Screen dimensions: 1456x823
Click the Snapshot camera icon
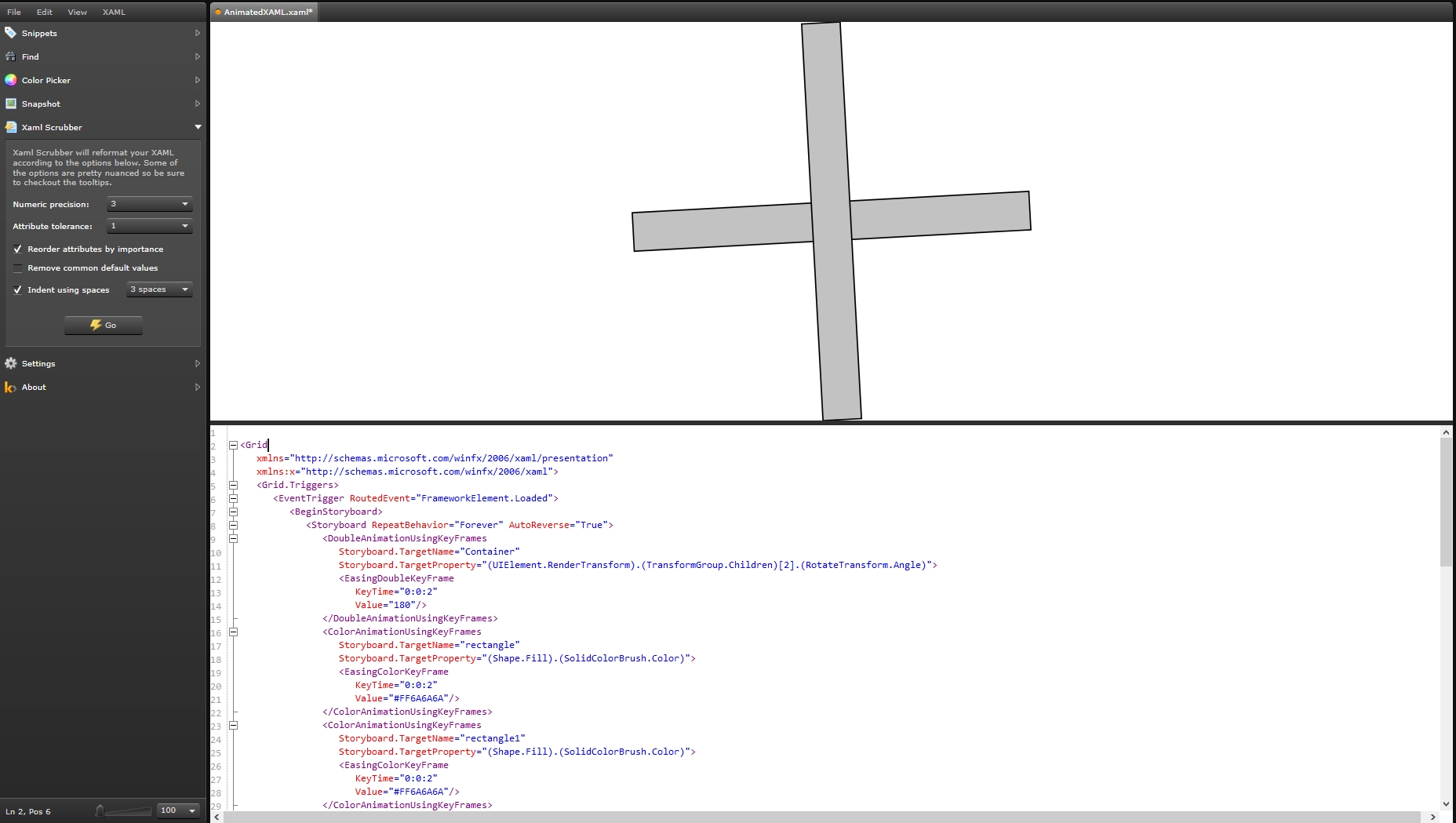[11, 104]
